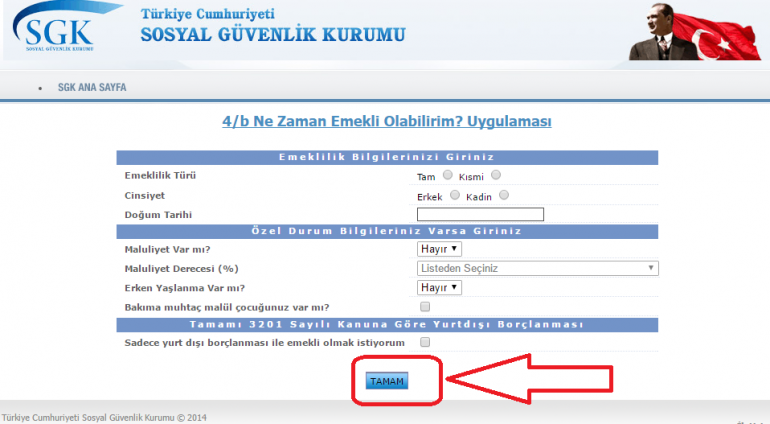Click Tamamı 3201 Sayılı Kanuna section header
Viewport: 770px width, 424px height.
point(387,325)
